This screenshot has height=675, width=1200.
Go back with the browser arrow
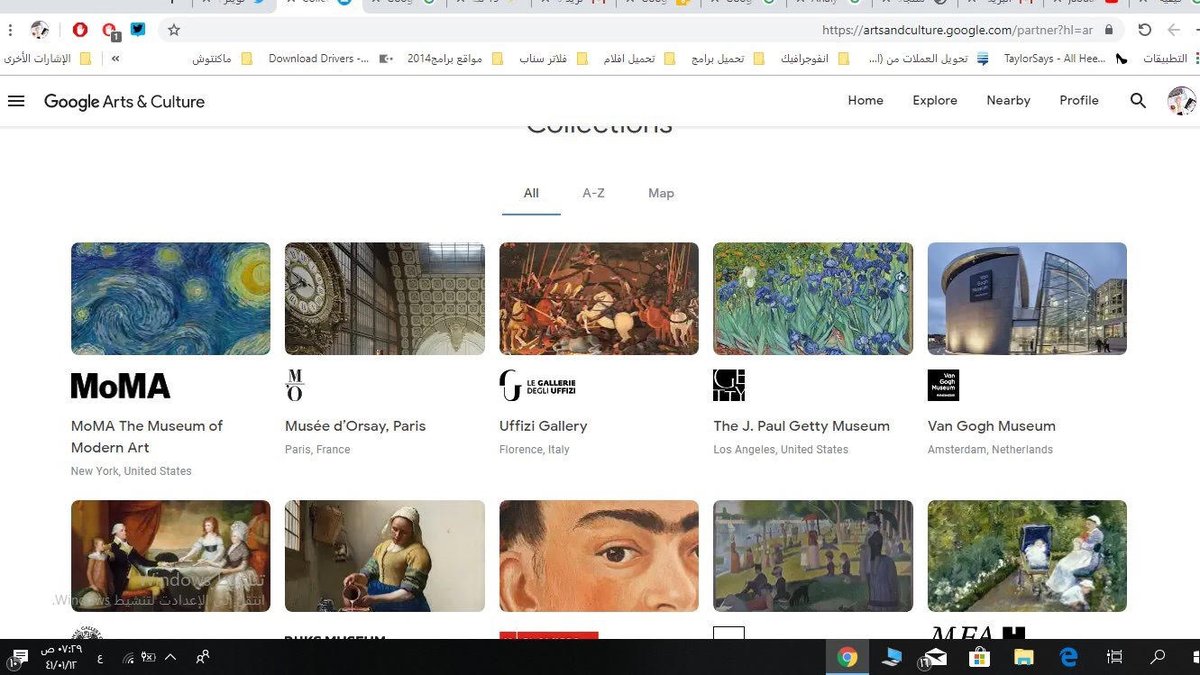click(1174, 30)
